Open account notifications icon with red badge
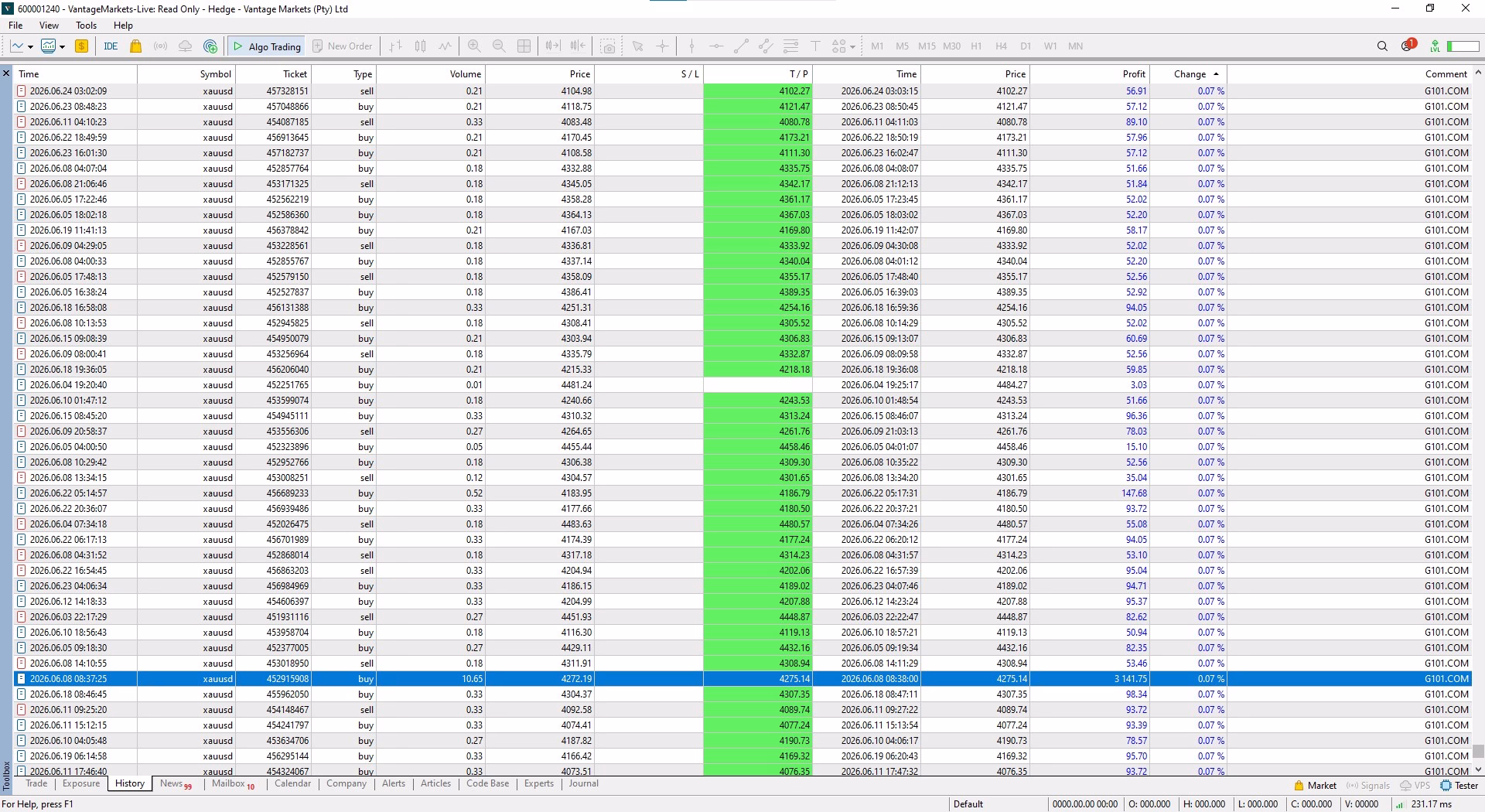Image resolution: width=1485 pixels, height=812 pixels. tap(1408, 46)
